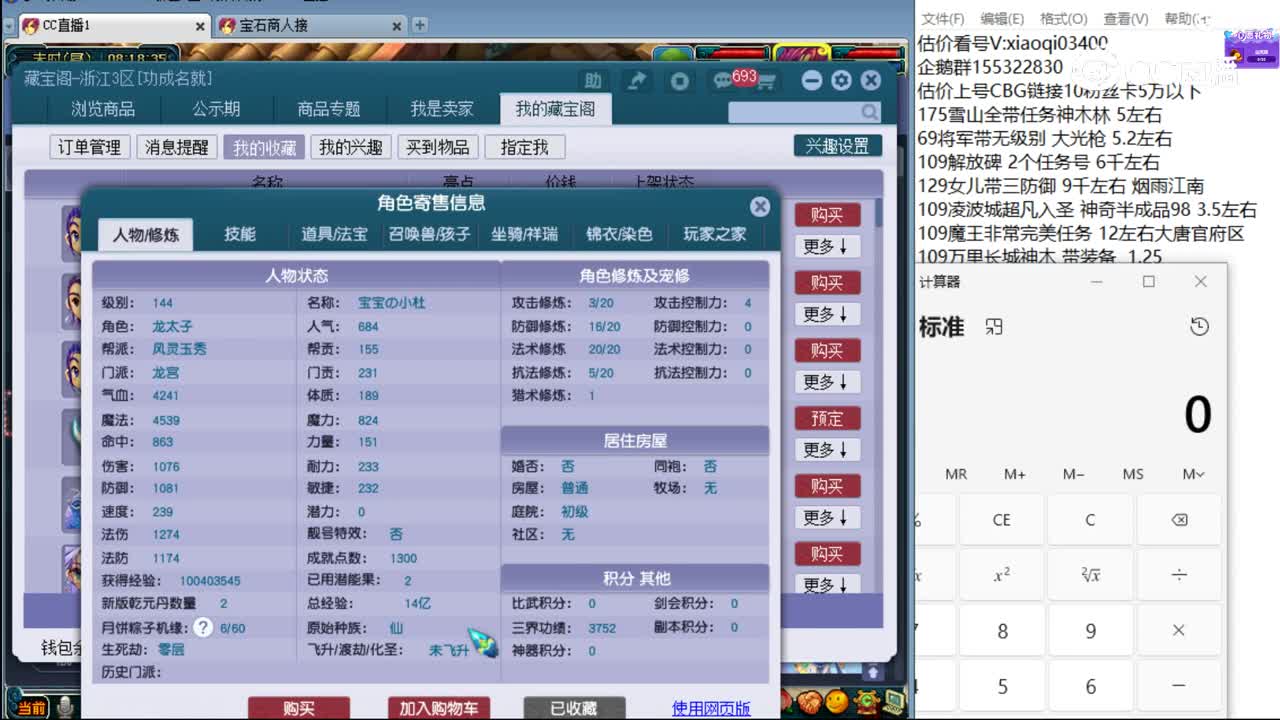The height and width of the screenshot is (720, 1280).
Task: Open calculator M∨ memory dropdown
Action: 1192,474
